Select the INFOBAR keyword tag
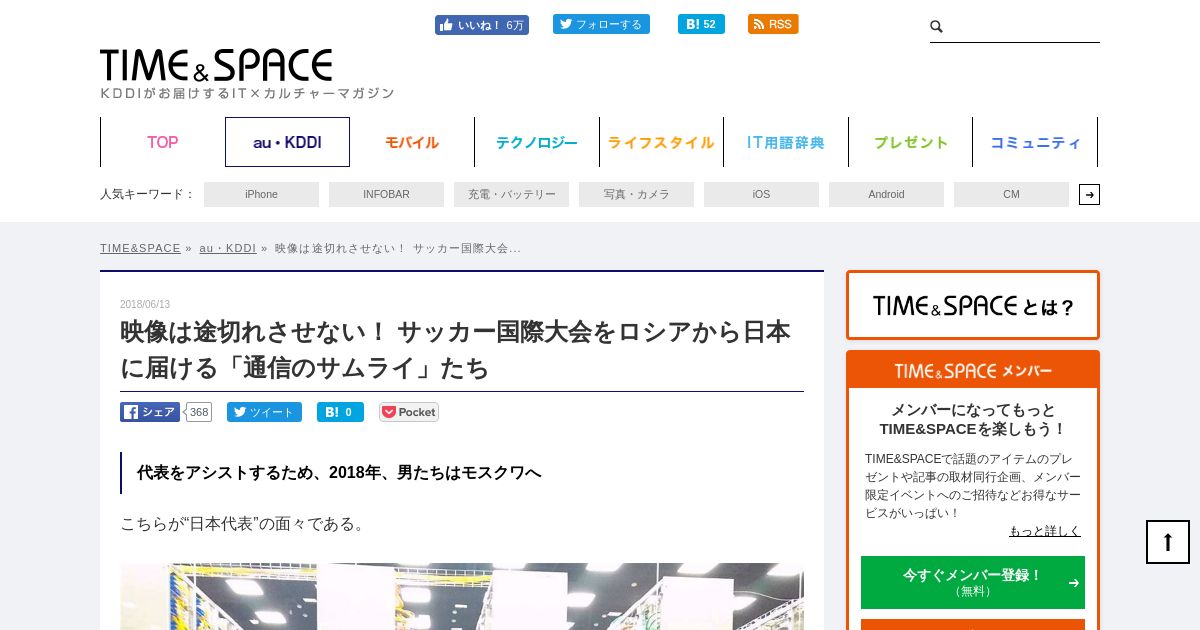This screenshot has width=1200, height=630. pos(386,194)
